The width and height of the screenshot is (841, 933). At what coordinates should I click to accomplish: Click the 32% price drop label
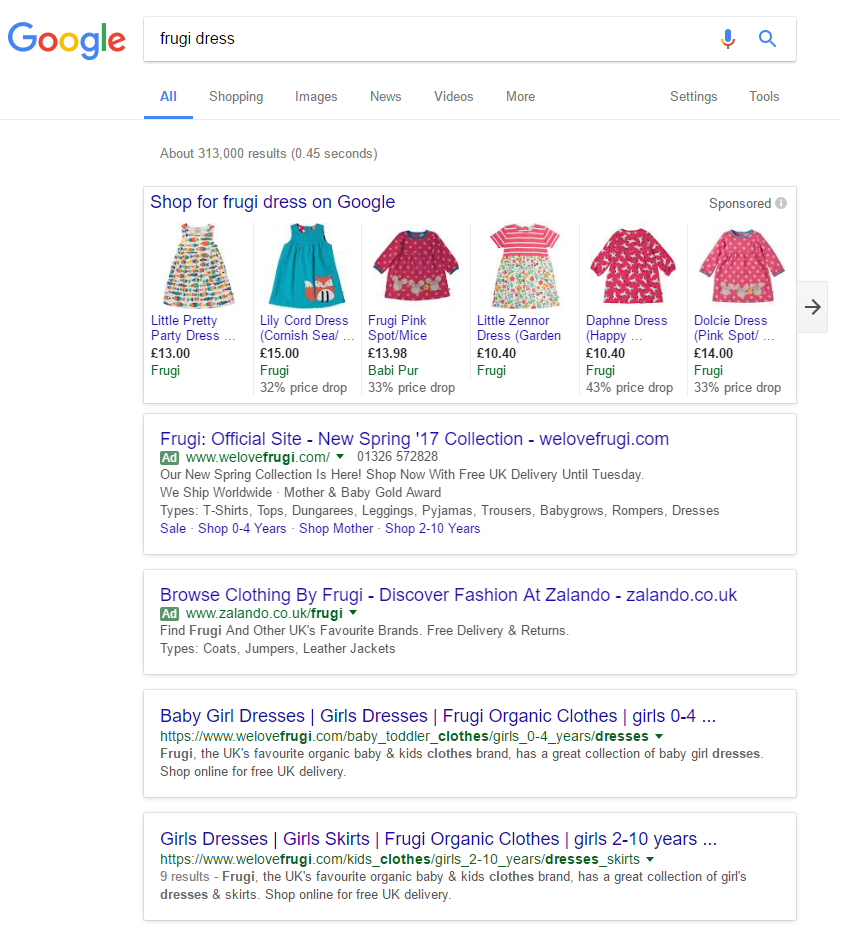tap(304, 387)
